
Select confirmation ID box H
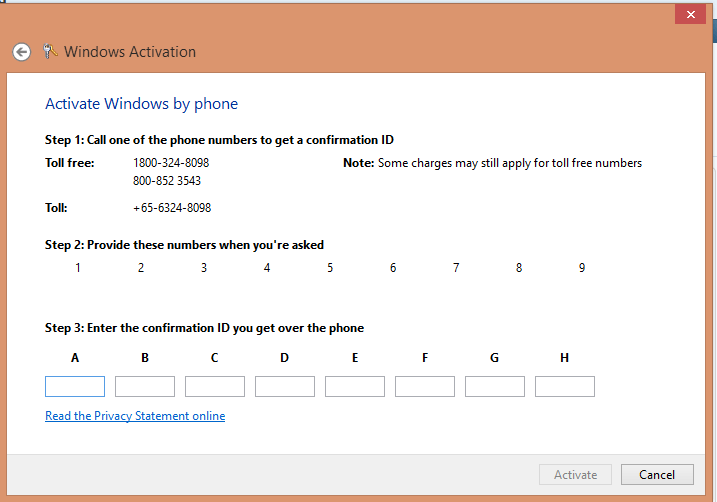coord(565,386)
